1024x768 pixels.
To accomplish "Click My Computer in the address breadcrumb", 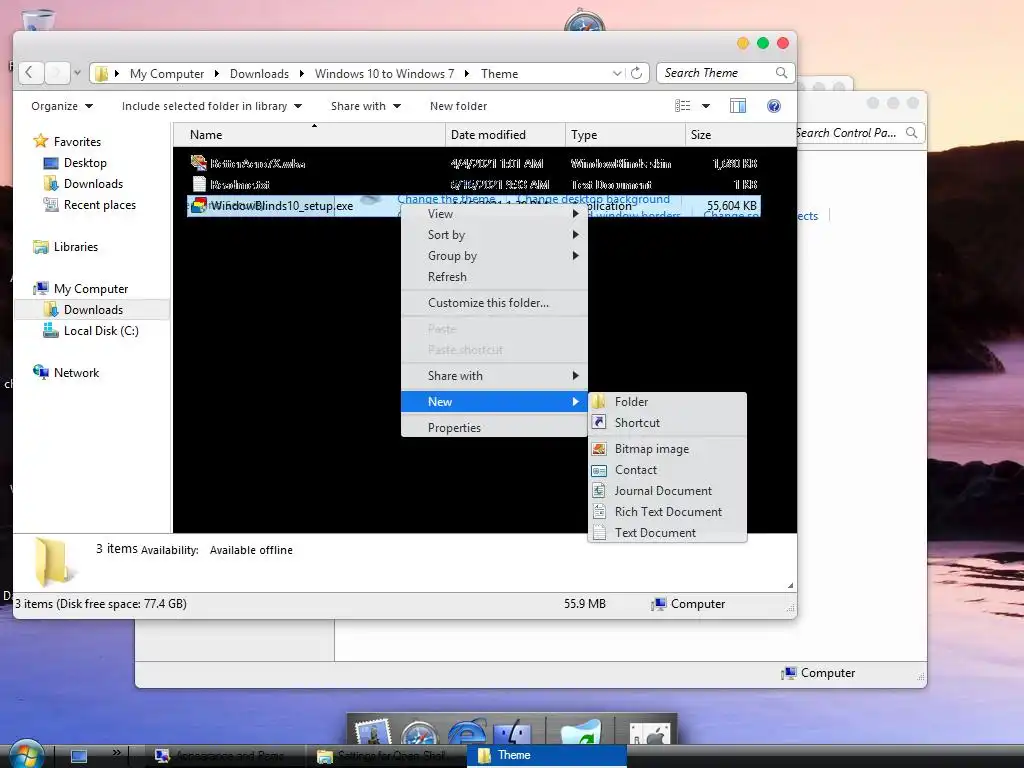I will (x=167, y=74).
